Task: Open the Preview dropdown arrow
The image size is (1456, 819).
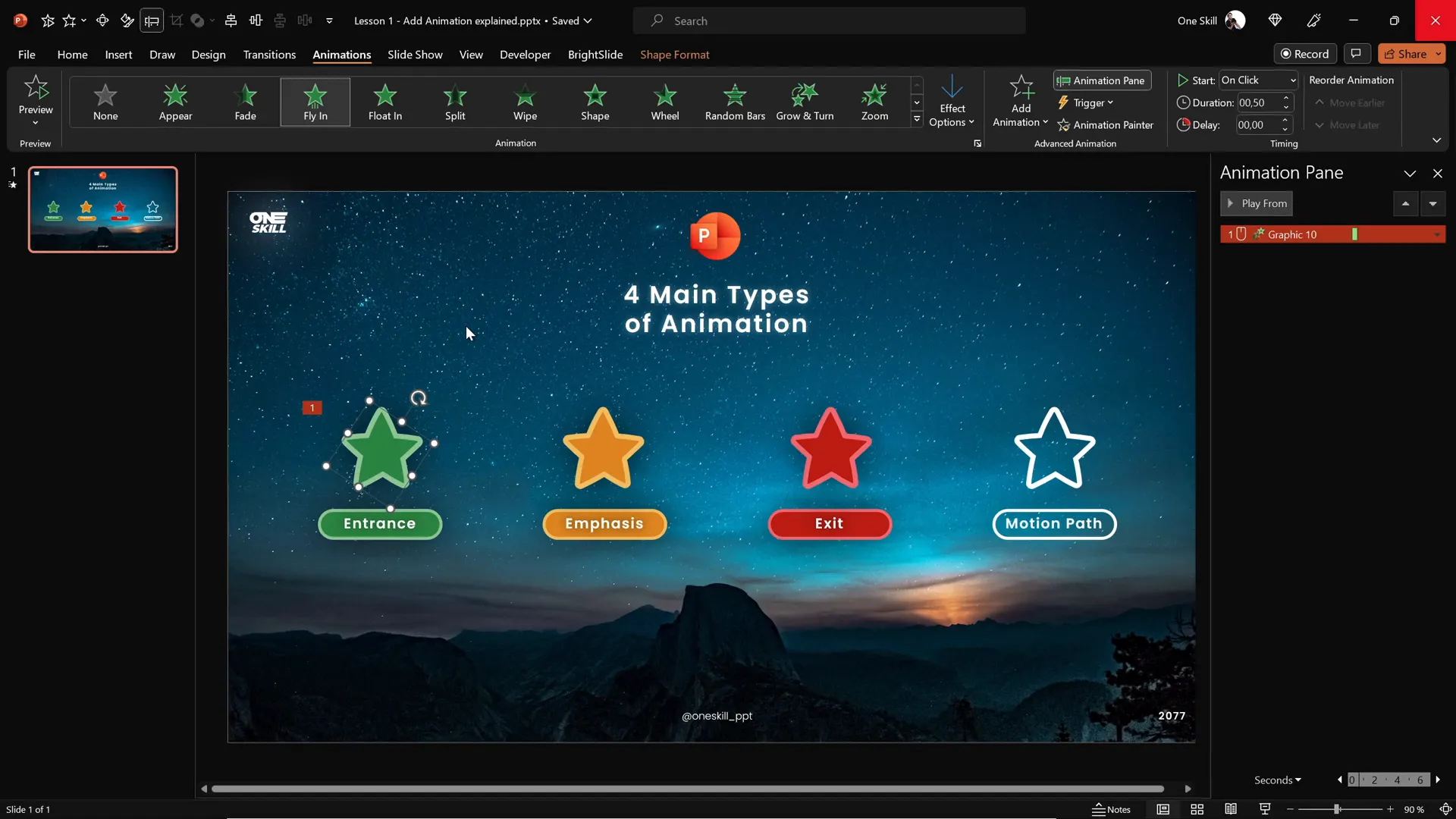Action: tap(36, 122)
